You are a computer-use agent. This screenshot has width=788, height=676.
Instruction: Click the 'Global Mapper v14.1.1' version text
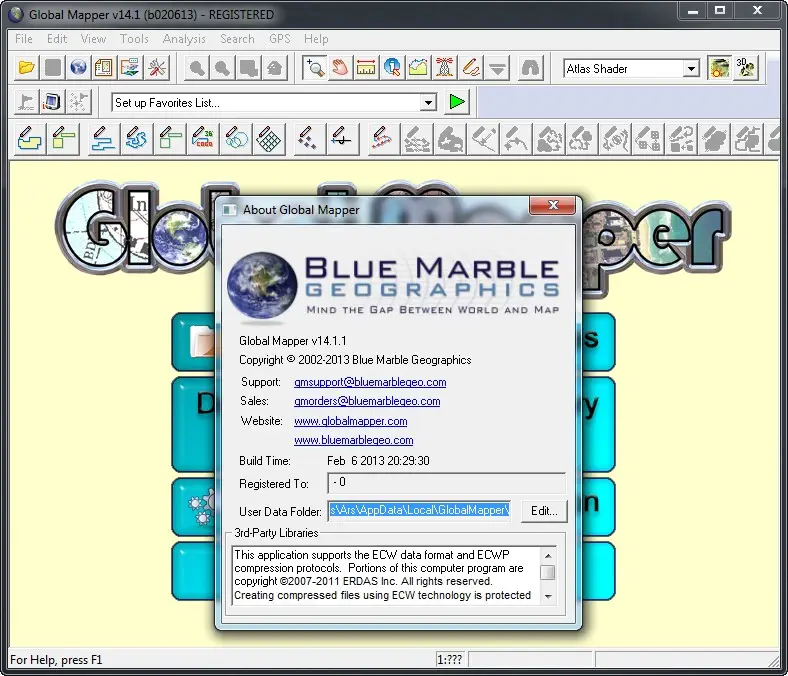pyautogui.click(x=292, y=341)
